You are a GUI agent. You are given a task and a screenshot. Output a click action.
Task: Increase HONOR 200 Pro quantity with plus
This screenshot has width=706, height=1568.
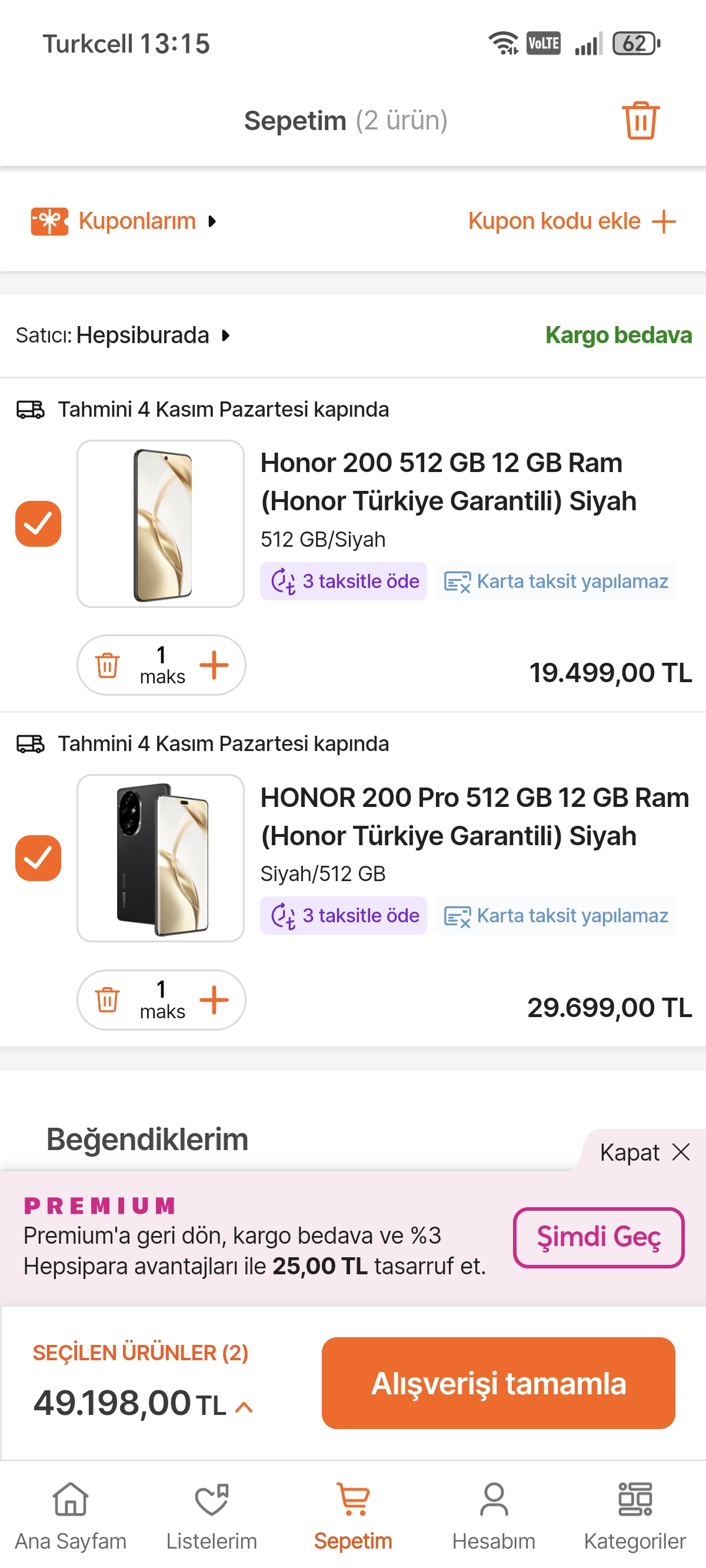click(x=214, y=999)
